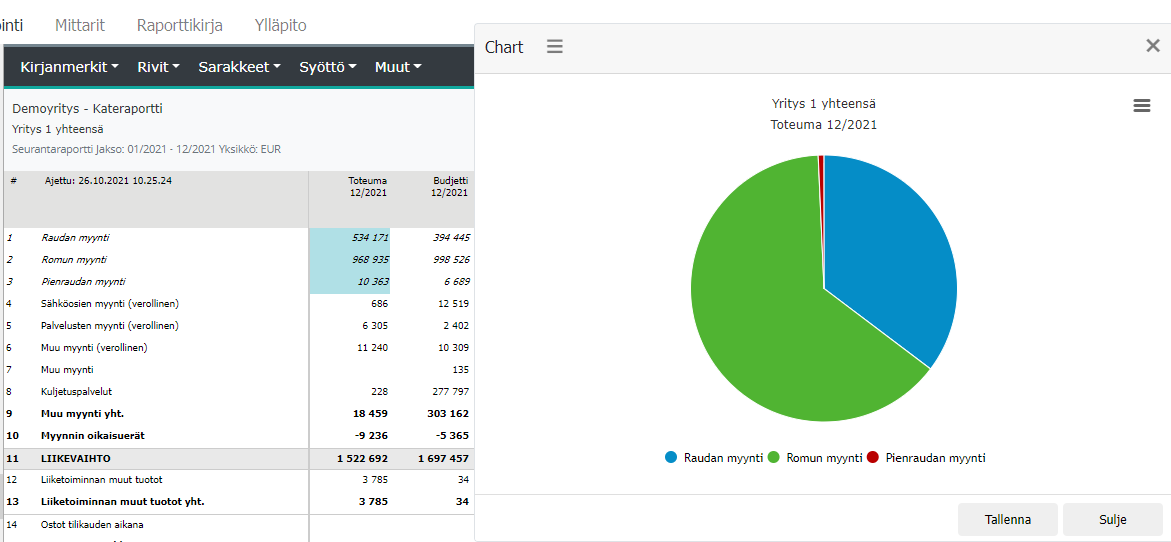Open the Syöttö dropdown menu
This screenshot has width=1171, height=542.
tap(327, 67)
